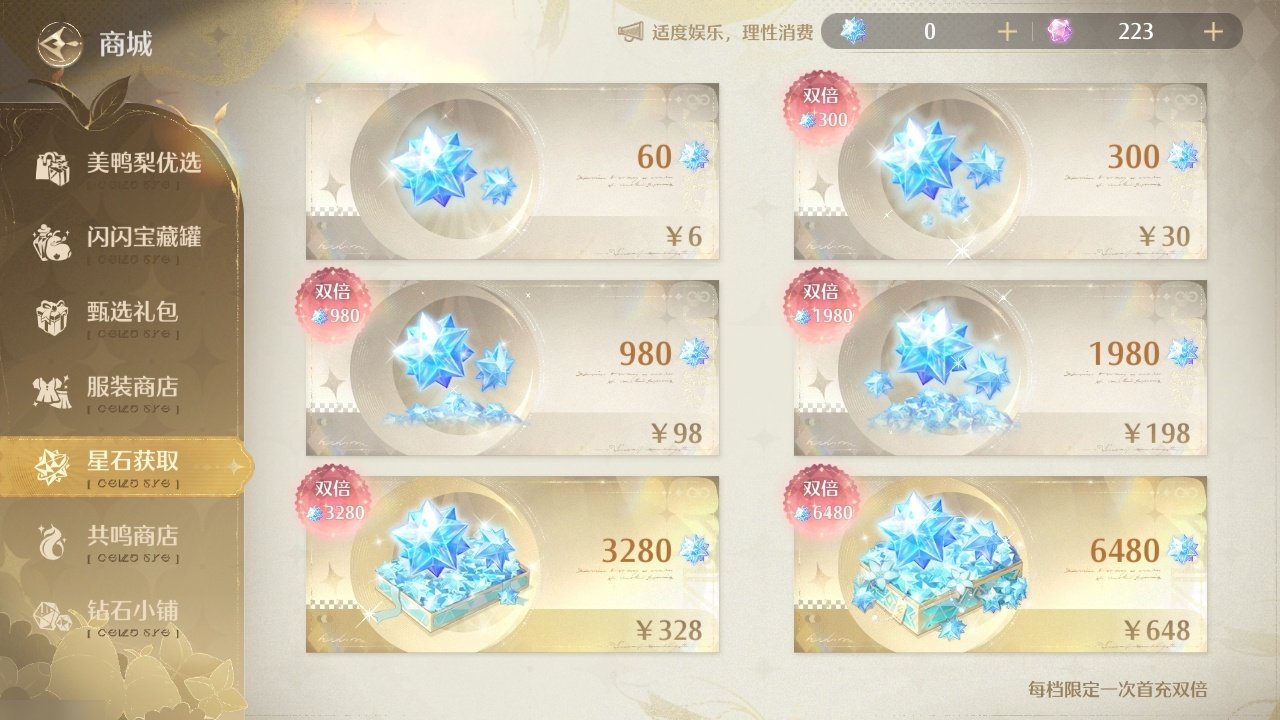The image size is (1280, 720).
Task: Select the 6480 star stones box for ¥648
Action: click(1000, 564)
